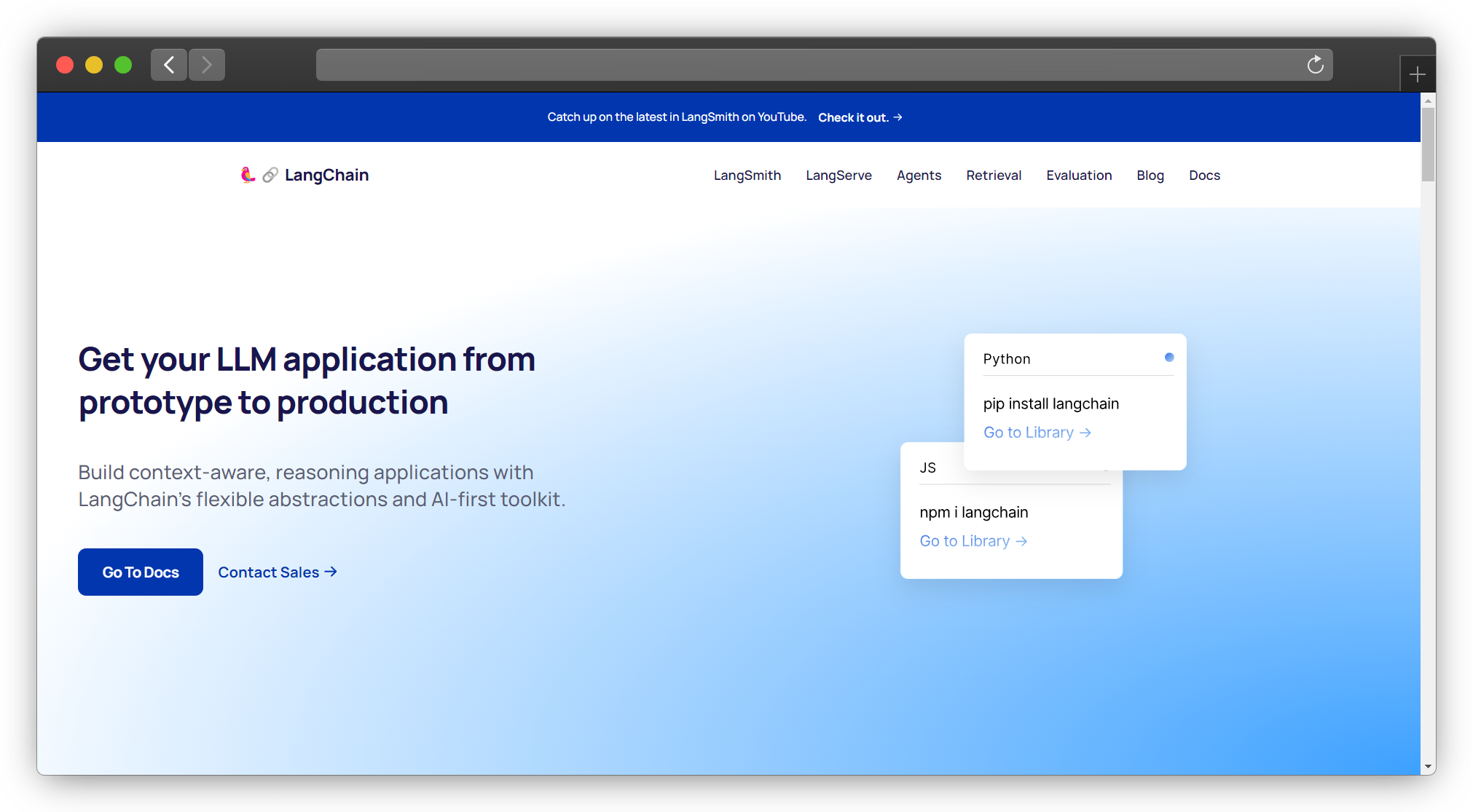Click the Contact Sales link
1473x812 pixels.
pyautogui.click(x=278, y=572)
